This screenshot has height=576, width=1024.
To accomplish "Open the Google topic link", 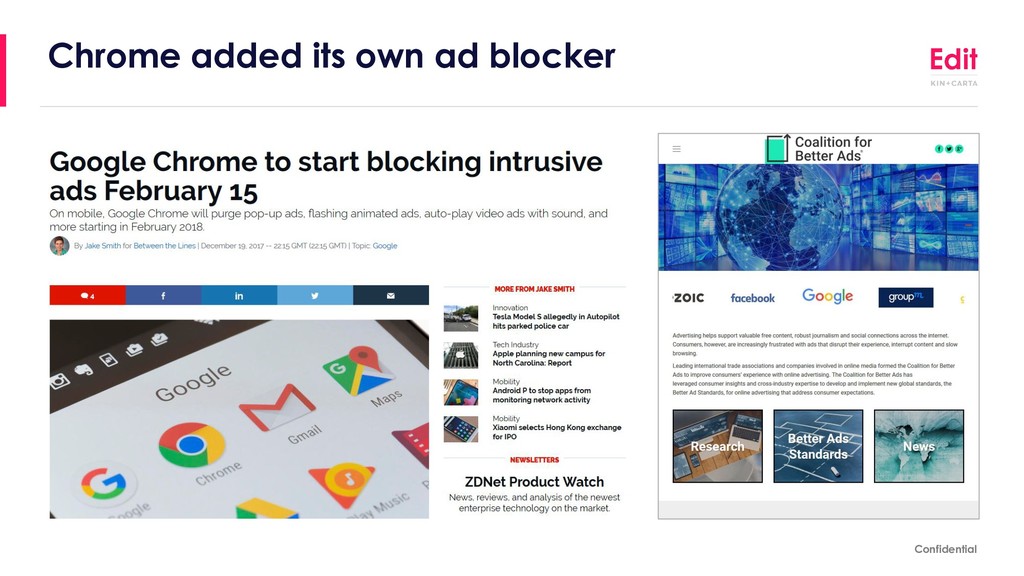I will click(x=385, y=246).
